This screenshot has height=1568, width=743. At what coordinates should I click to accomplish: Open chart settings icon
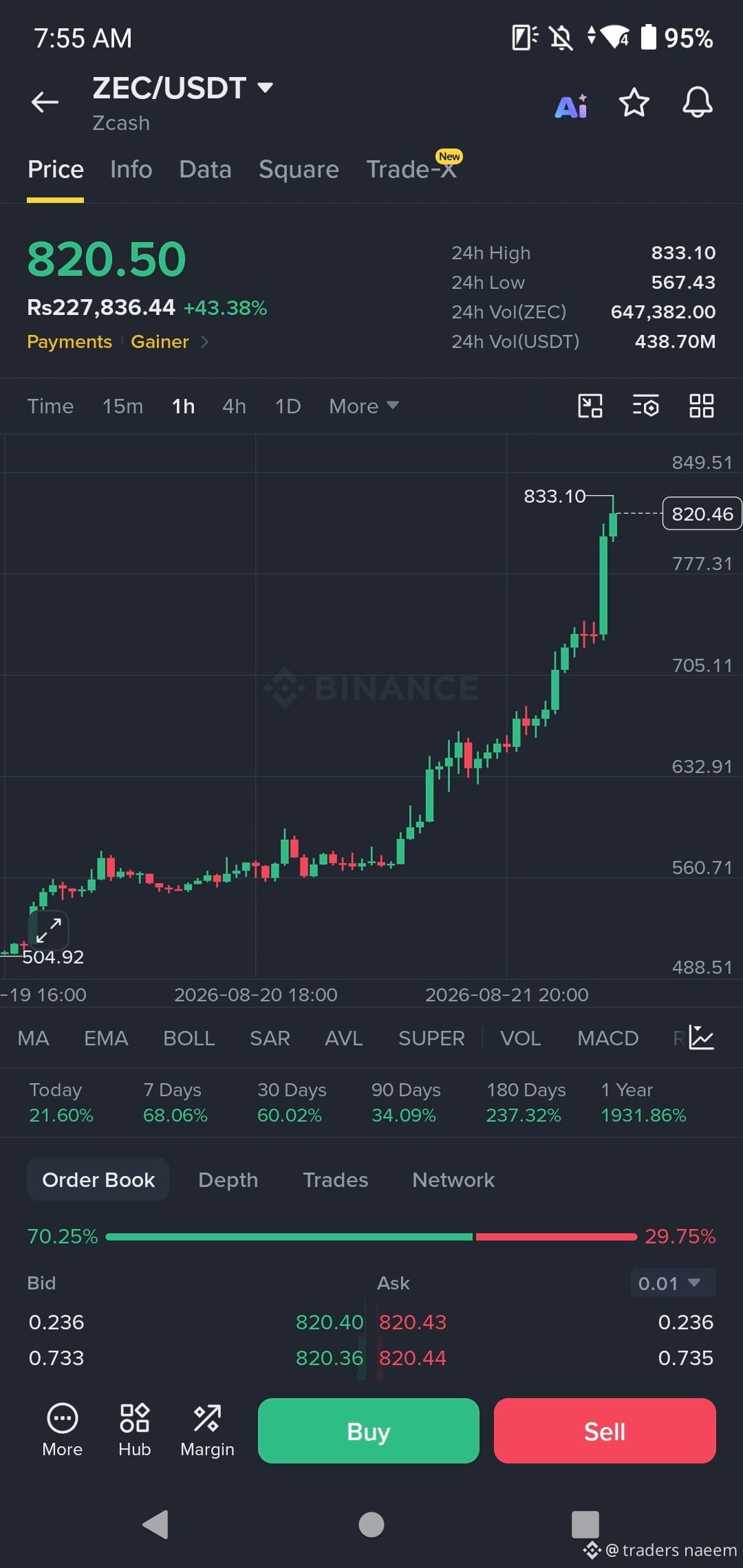(x=646, y=406)
